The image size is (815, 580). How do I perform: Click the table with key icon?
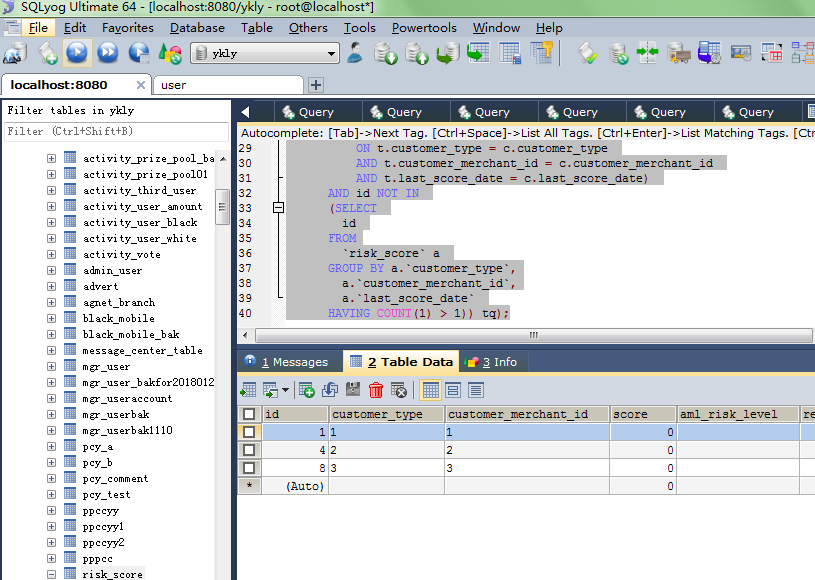click(541, 52)
